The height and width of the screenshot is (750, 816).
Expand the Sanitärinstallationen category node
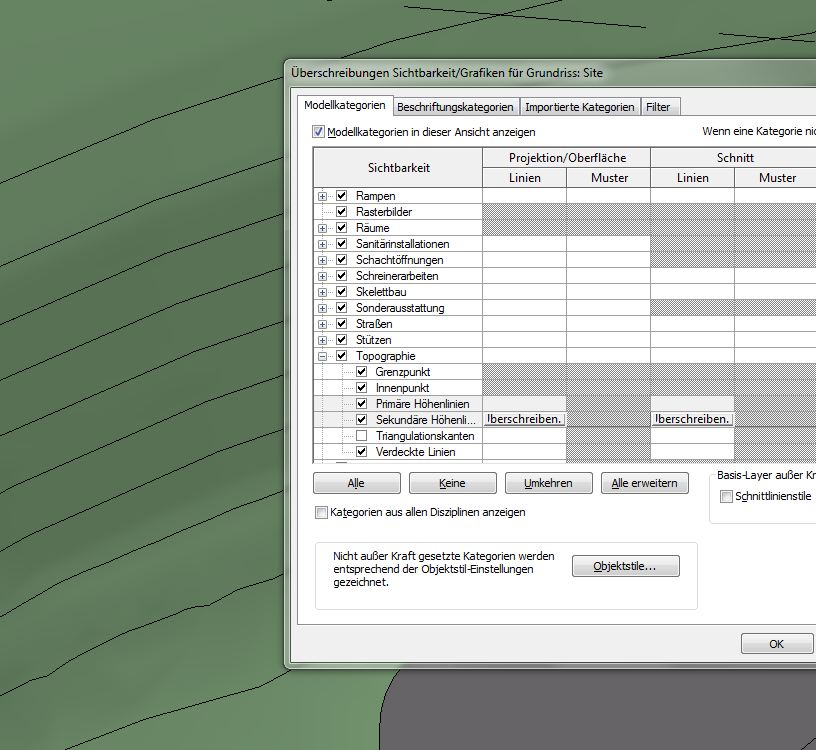click(x=323, y=244)
